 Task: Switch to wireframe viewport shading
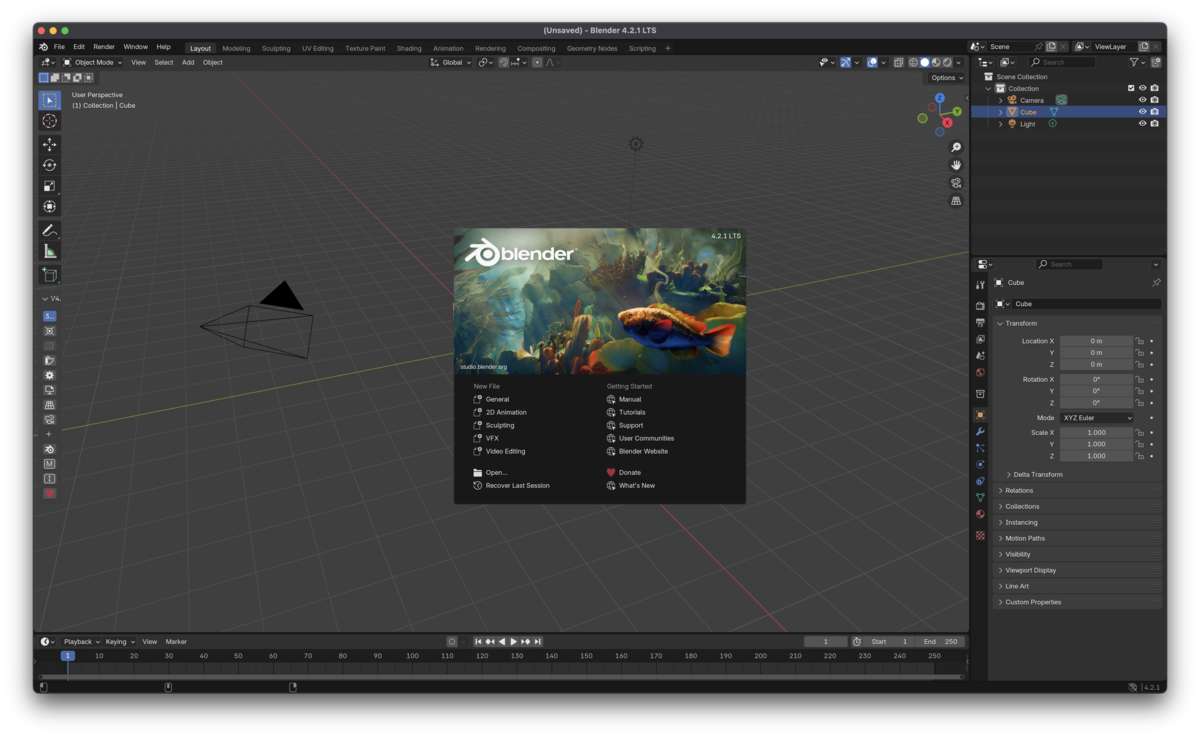913,62
